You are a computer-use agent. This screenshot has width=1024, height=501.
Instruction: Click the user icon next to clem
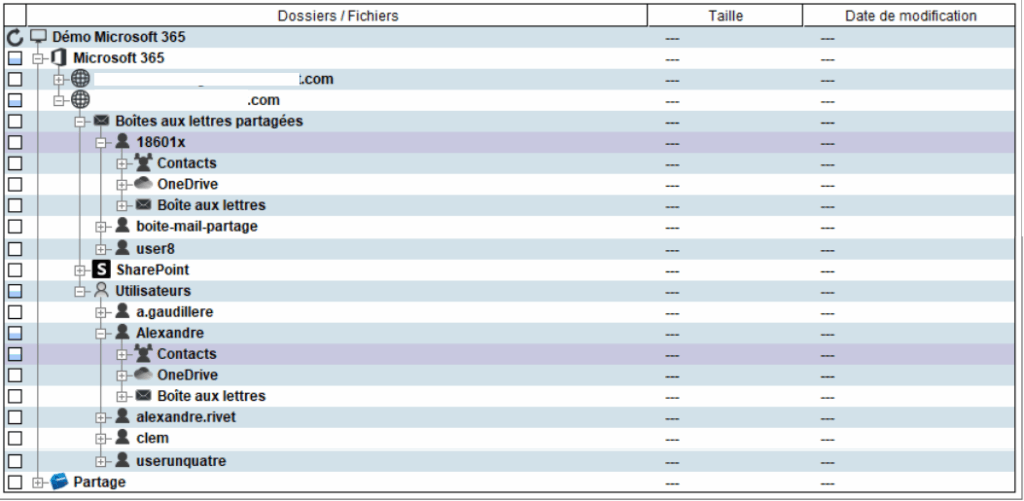click(x=122, y=438)
